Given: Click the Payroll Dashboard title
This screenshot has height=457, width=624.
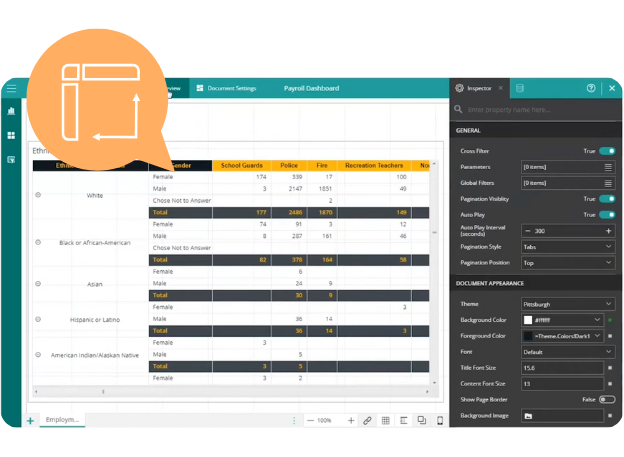Looking at the screenshot, I should [311, 88].
